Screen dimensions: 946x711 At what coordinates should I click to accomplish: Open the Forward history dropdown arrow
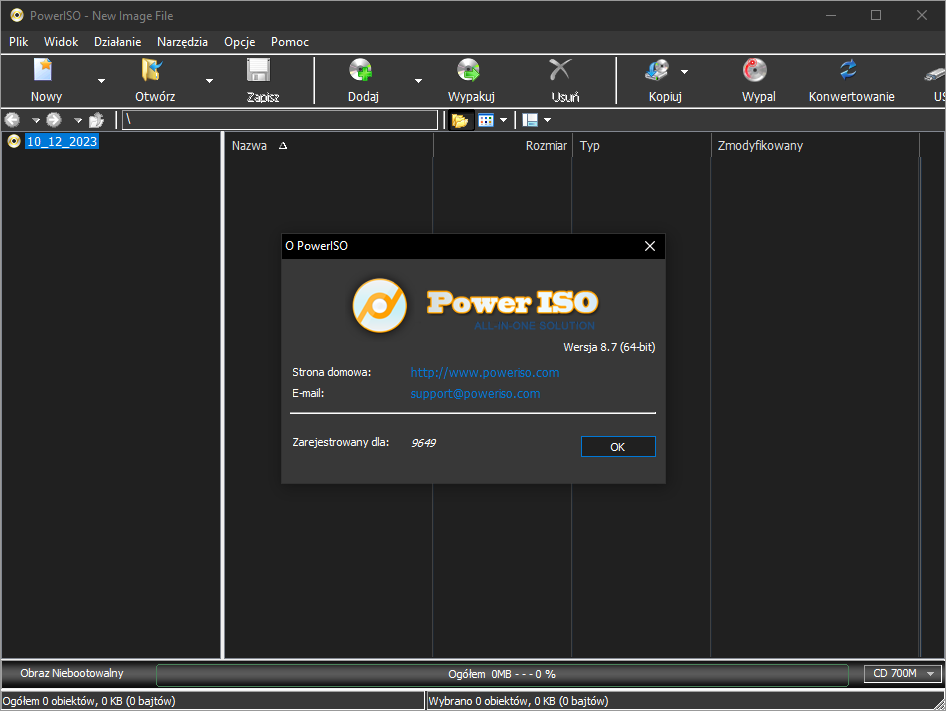point(78,121)
